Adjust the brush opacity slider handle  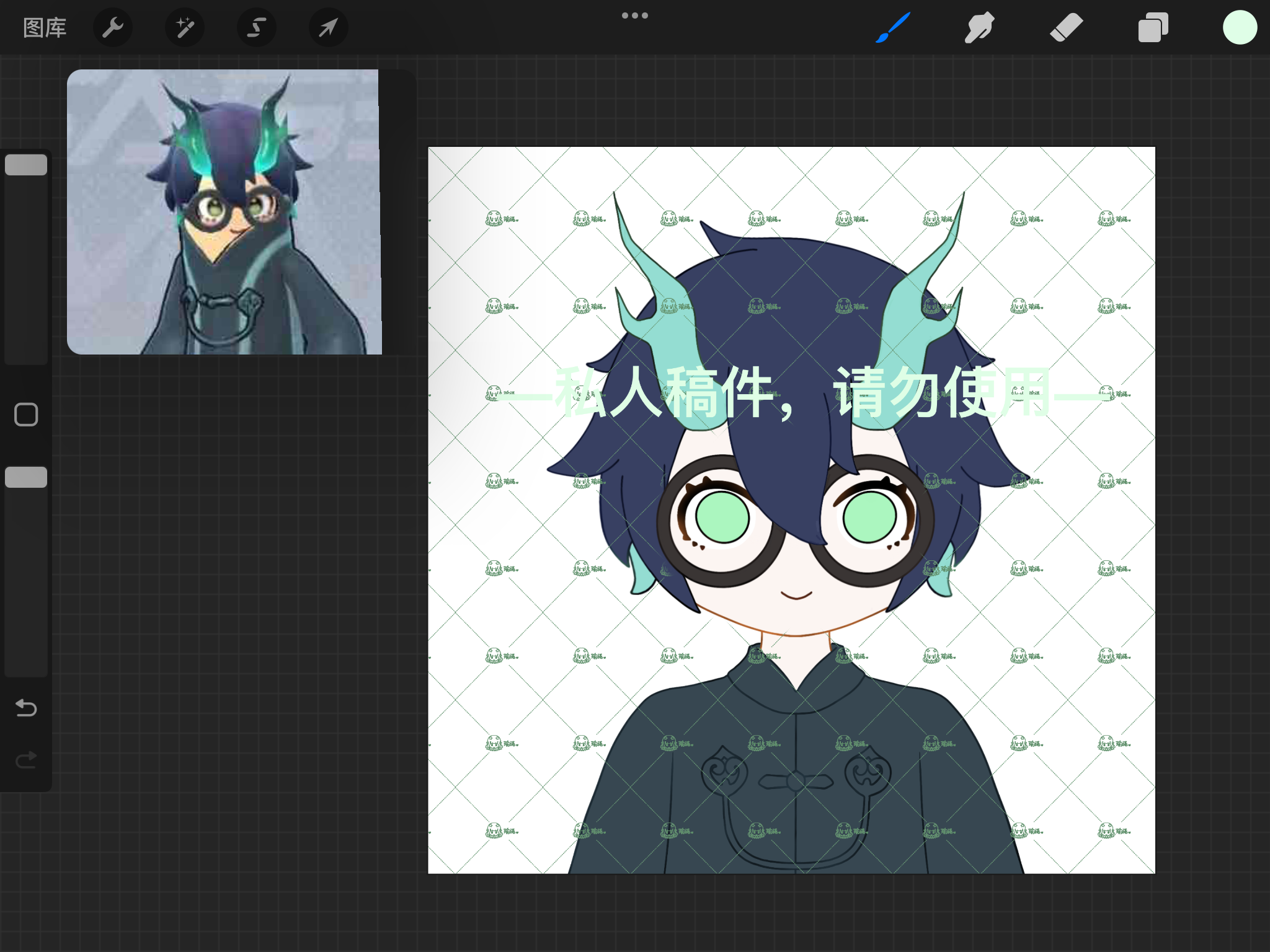point(26,477)
